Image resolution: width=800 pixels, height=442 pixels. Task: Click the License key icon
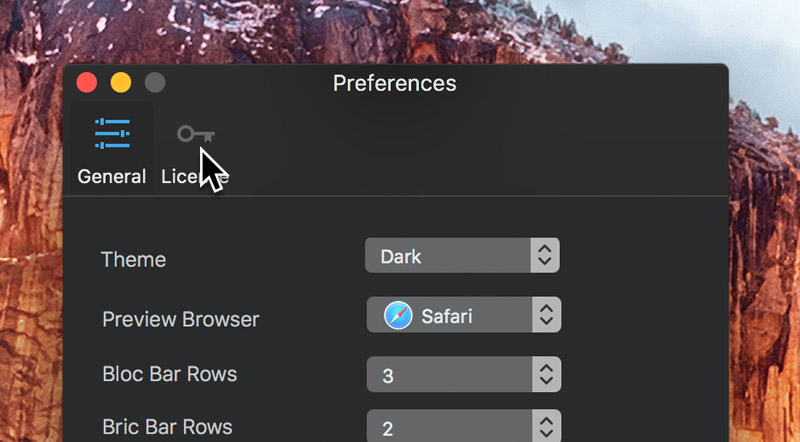coord(196,134)
